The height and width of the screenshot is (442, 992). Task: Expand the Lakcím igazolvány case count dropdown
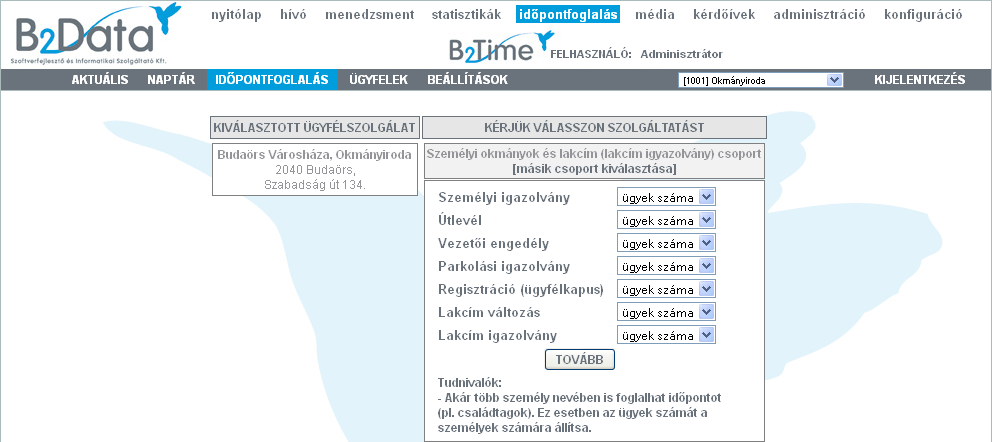(x=667, y=335)
